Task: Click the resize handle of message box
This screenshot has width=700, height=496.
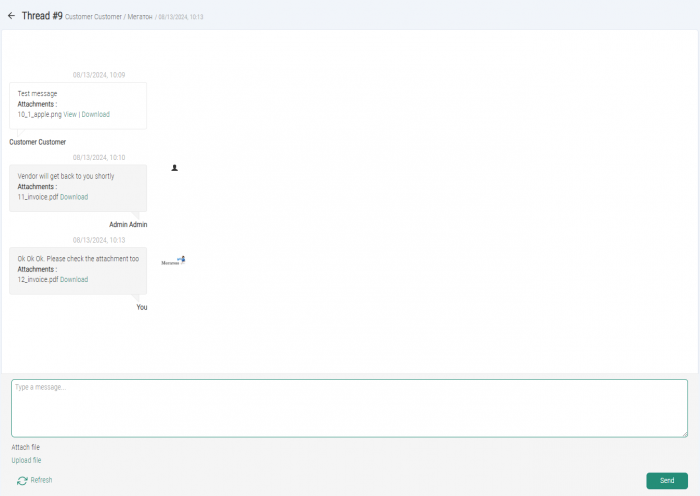Action: point(685,434)
